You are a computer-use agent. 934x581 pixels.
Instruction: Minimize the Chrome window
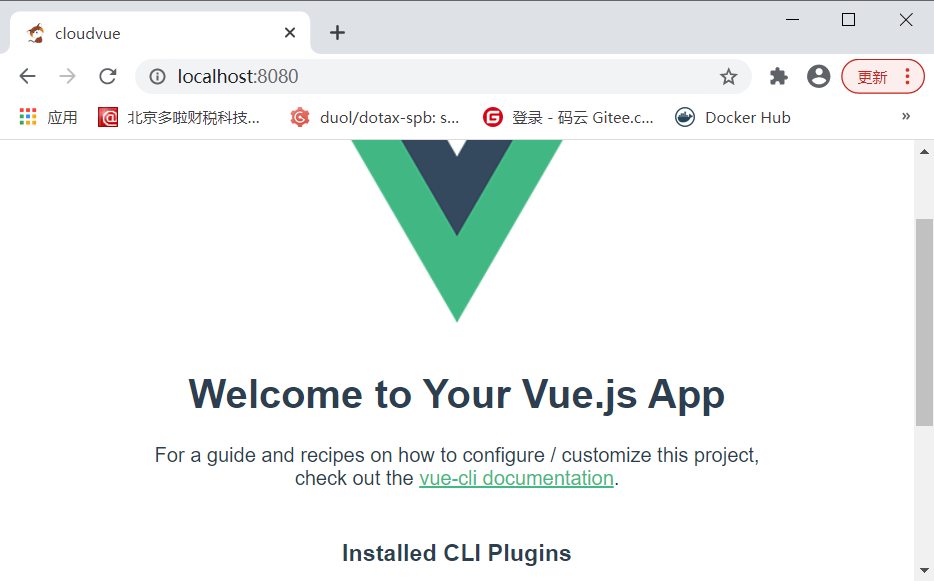click(792, 20)
